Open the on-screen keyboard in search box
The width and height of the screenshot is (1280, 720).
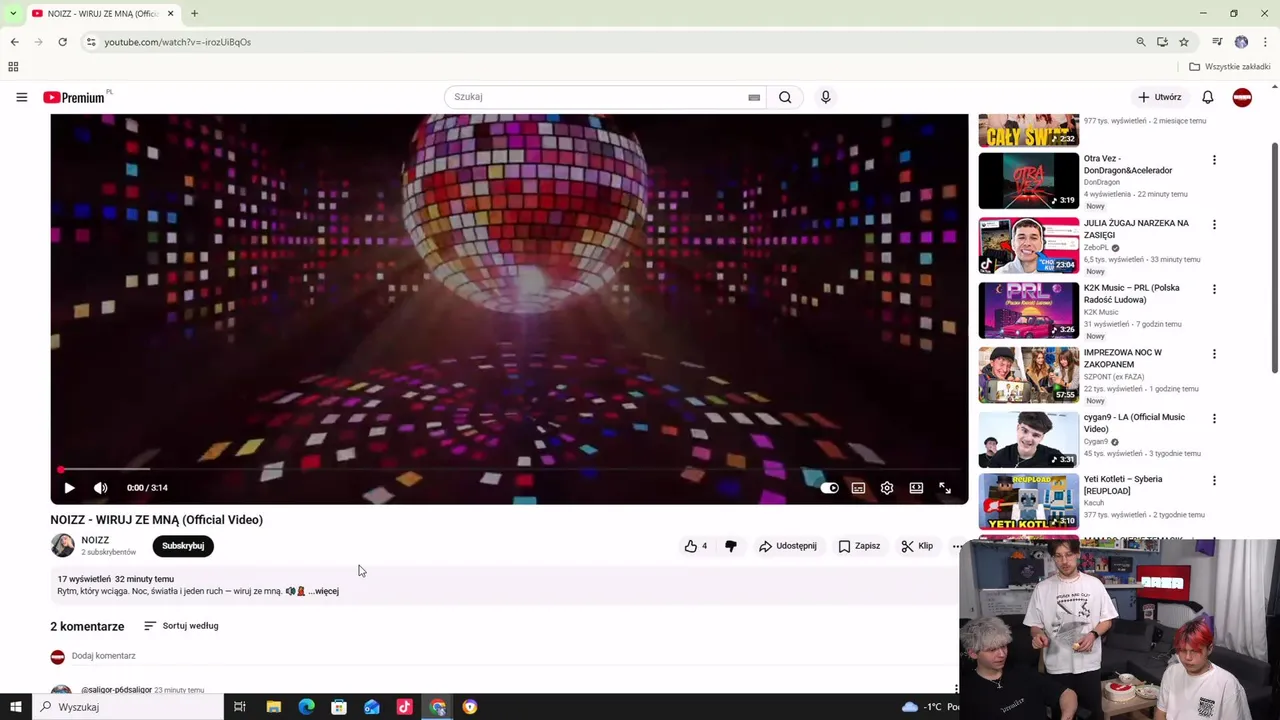(754, 97)
